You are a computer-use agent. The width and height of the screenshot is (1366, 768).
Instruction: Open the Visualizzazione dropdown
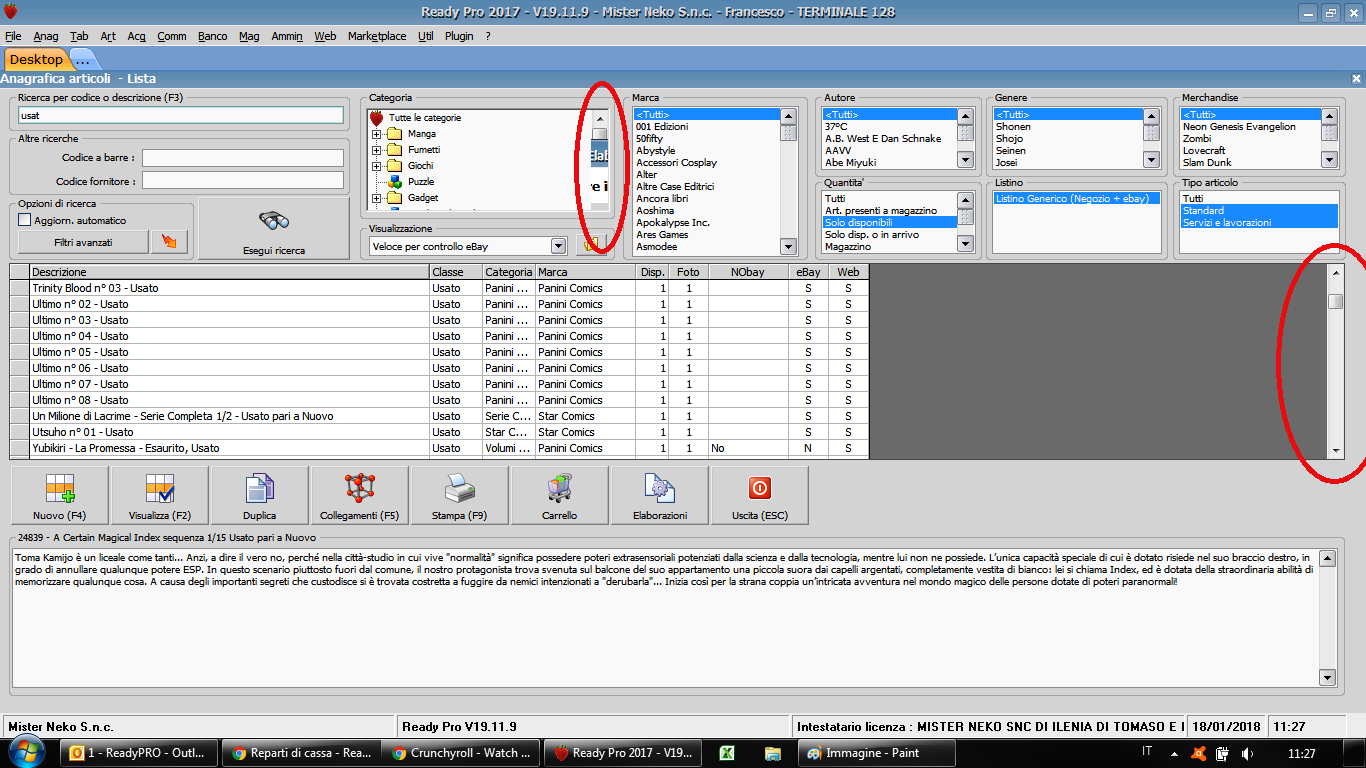click(x=558, y=246)
